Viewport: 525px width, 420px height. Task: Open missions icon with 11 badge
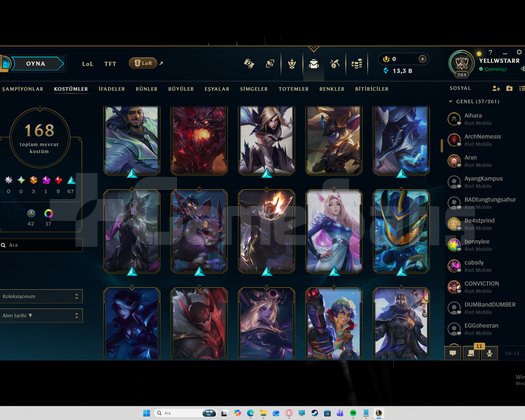pos(471,353)
